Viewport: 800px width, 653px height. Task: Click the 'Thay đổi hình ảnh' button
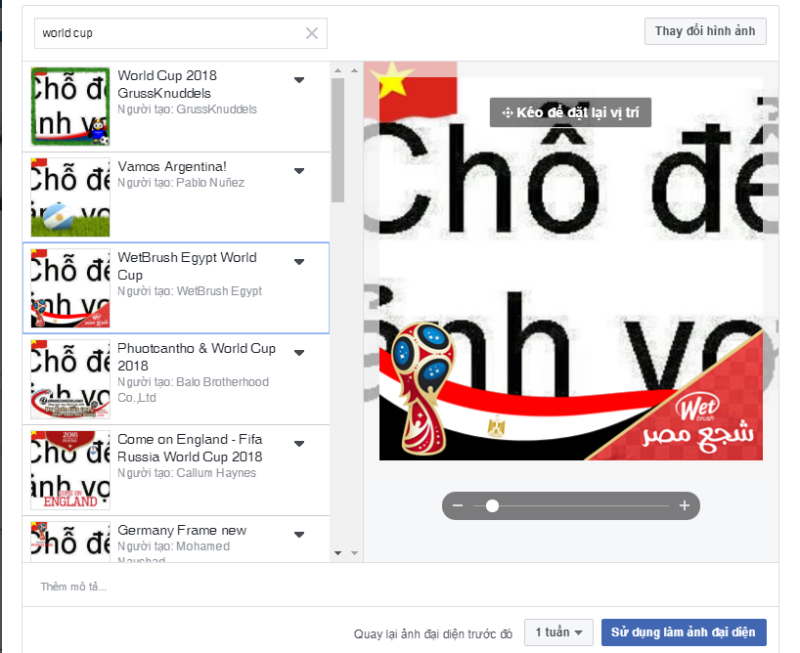click(x=705, y=31)
